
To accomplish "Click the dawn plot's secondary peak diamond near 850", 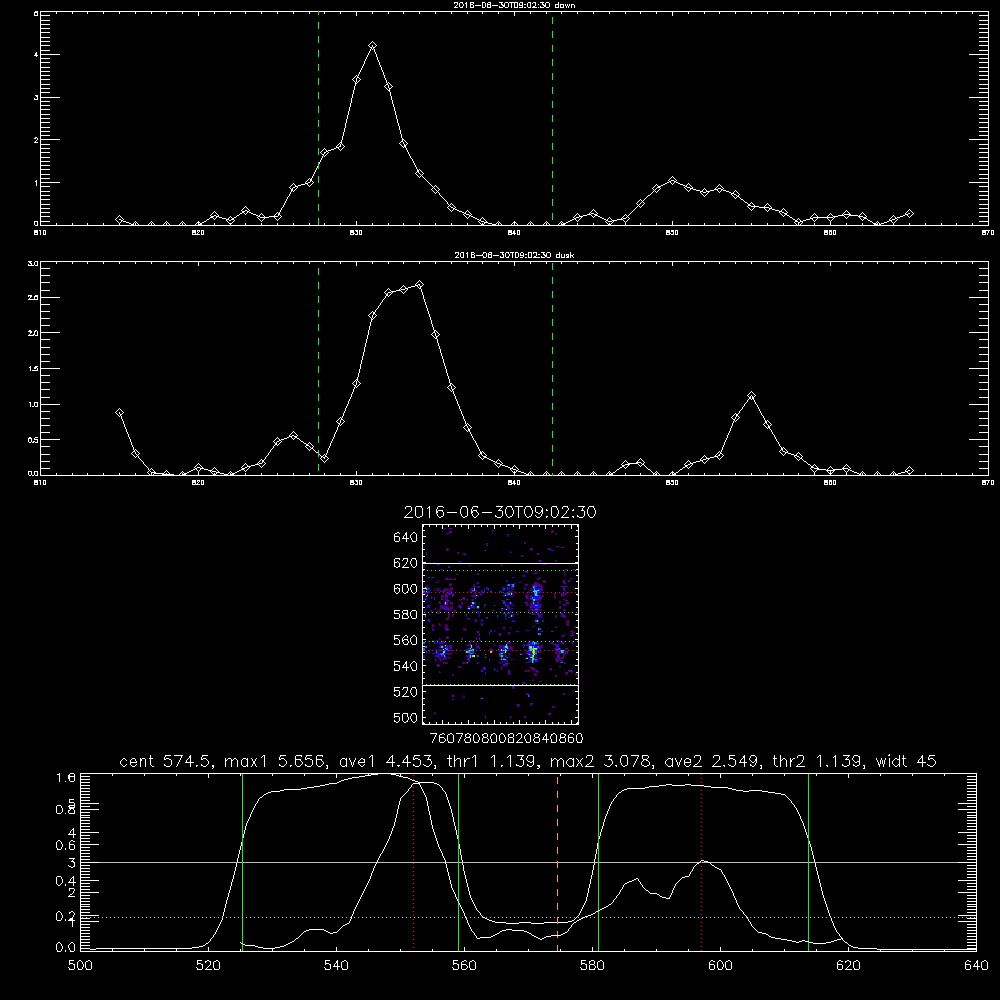I will [x=672, y=180].
